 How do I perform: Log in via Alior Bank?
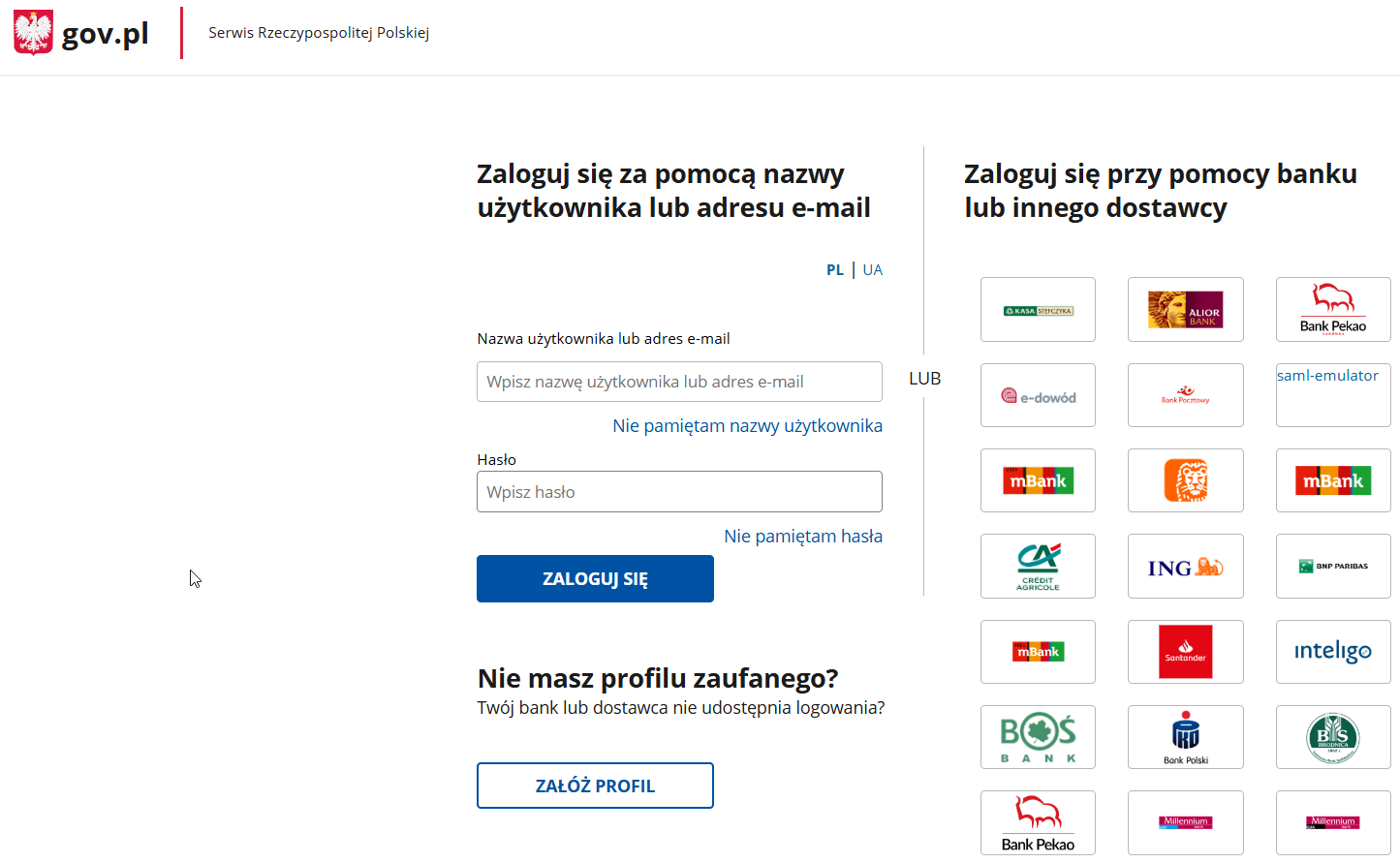(x=1185, y=309)
